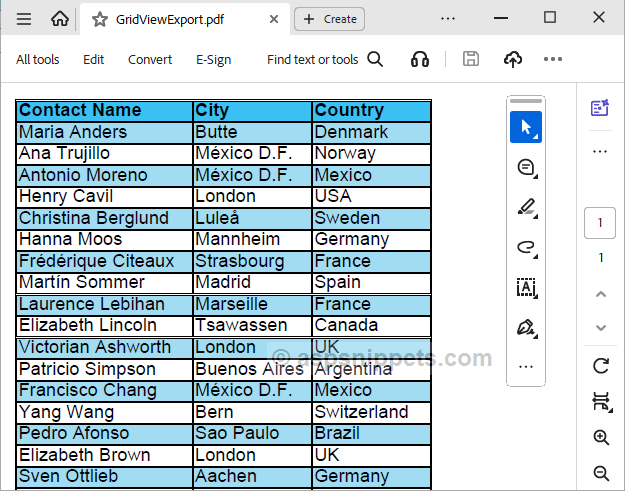
Task: Click Find text or tools search
Action: tap(312, 59)
